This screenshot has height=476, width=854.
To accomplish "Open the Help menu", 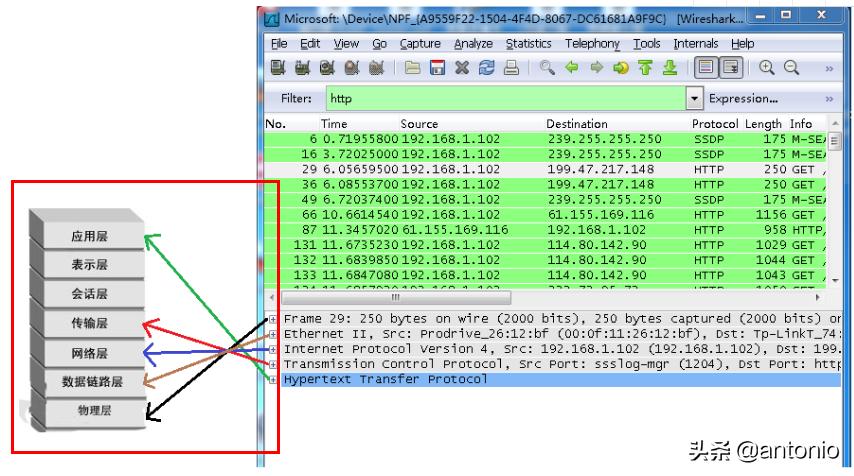I will (742, 44).
